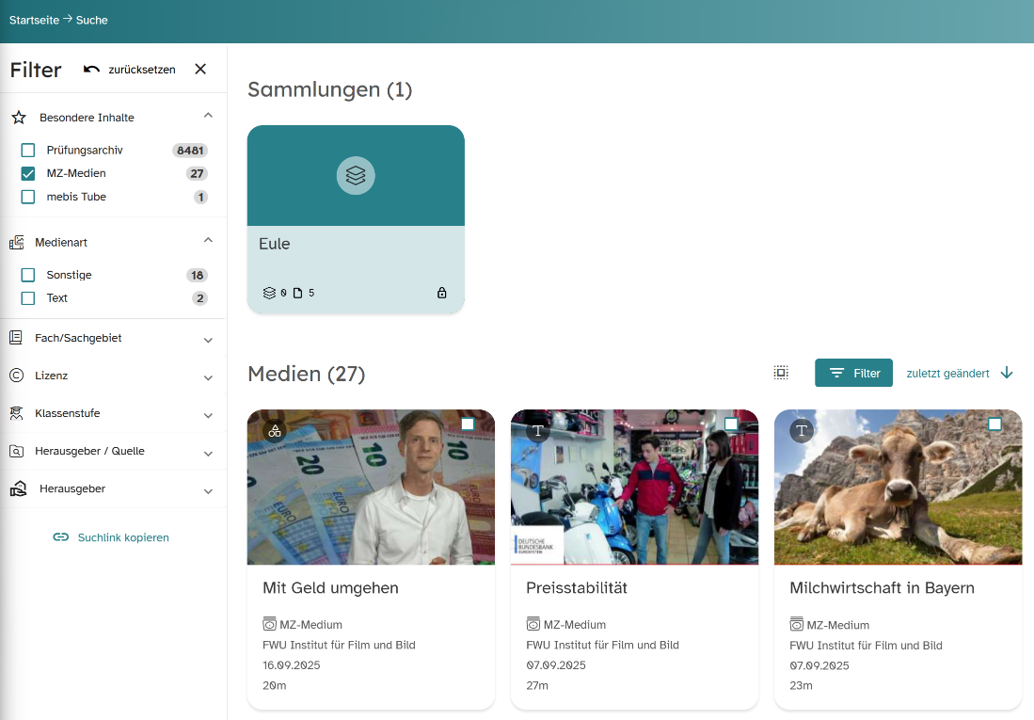Screen dimensions: 1034x720
Task: Click the star icon for Besondere Inhalte
Action: click(18, 117)
